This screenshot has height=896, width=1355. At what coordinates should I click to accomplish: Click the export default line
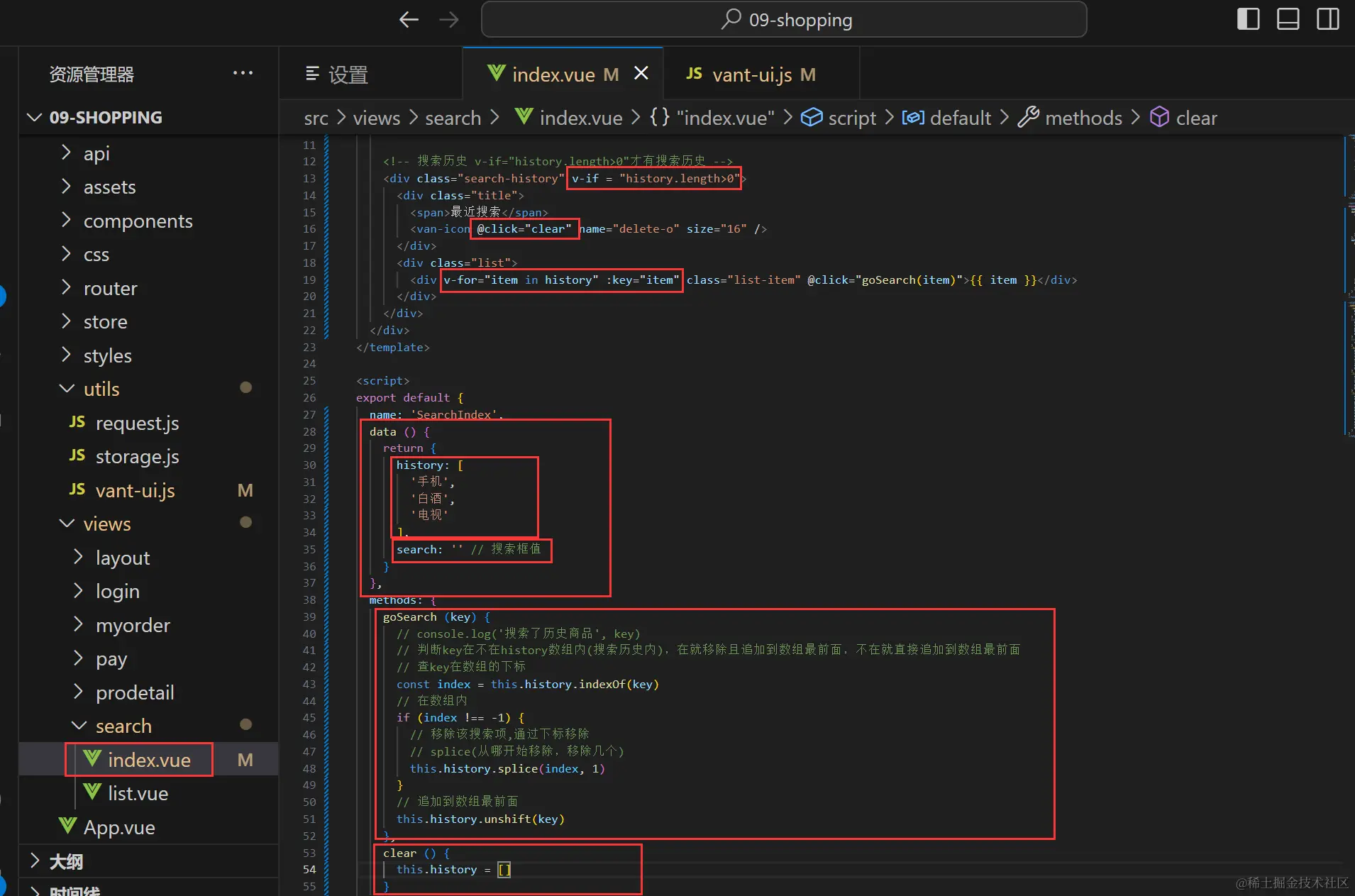(x=409, y=398)
